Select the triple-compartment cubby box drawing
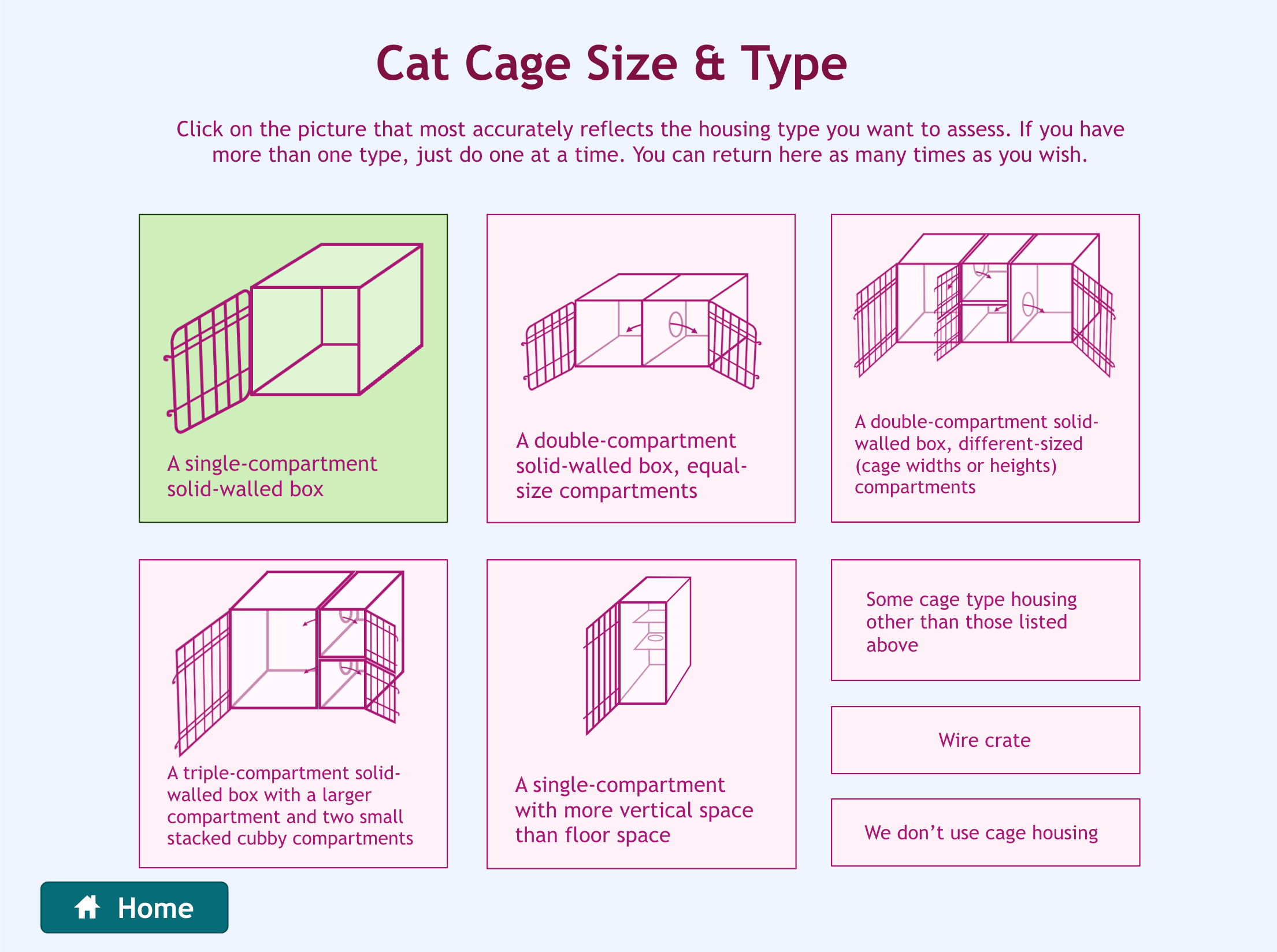 289,653
